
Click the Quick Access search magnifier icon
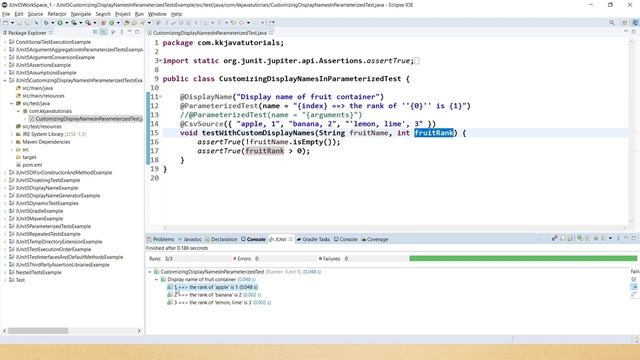[x=611, y=23]
